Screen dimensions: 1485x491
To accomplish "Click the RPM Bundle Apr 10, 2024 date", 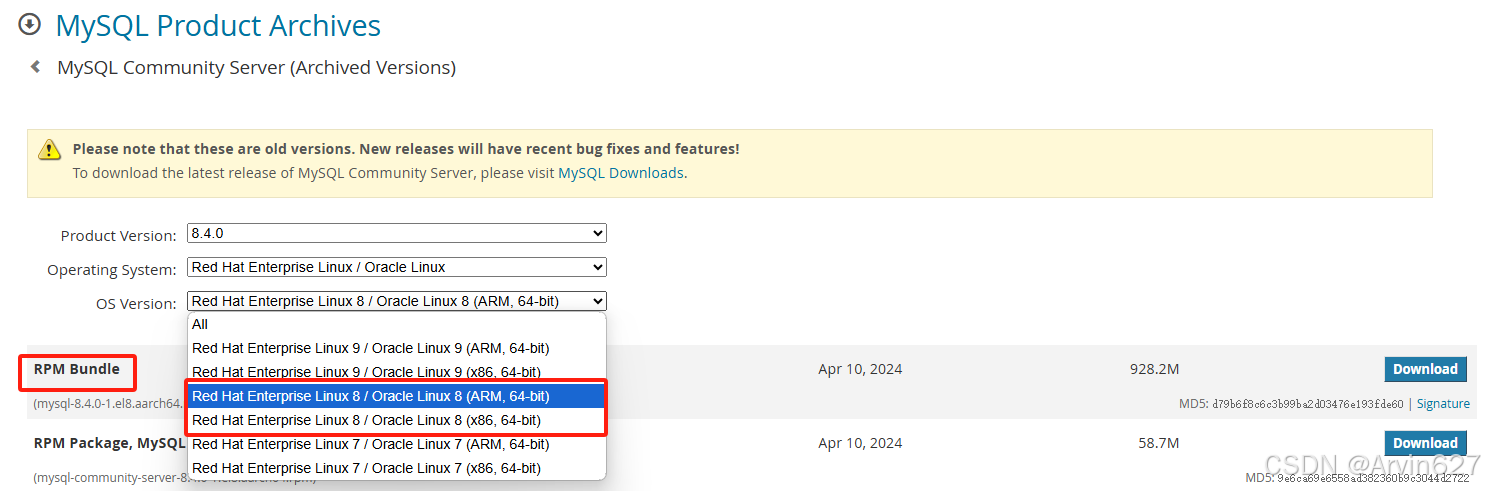I will click(860, 369).
